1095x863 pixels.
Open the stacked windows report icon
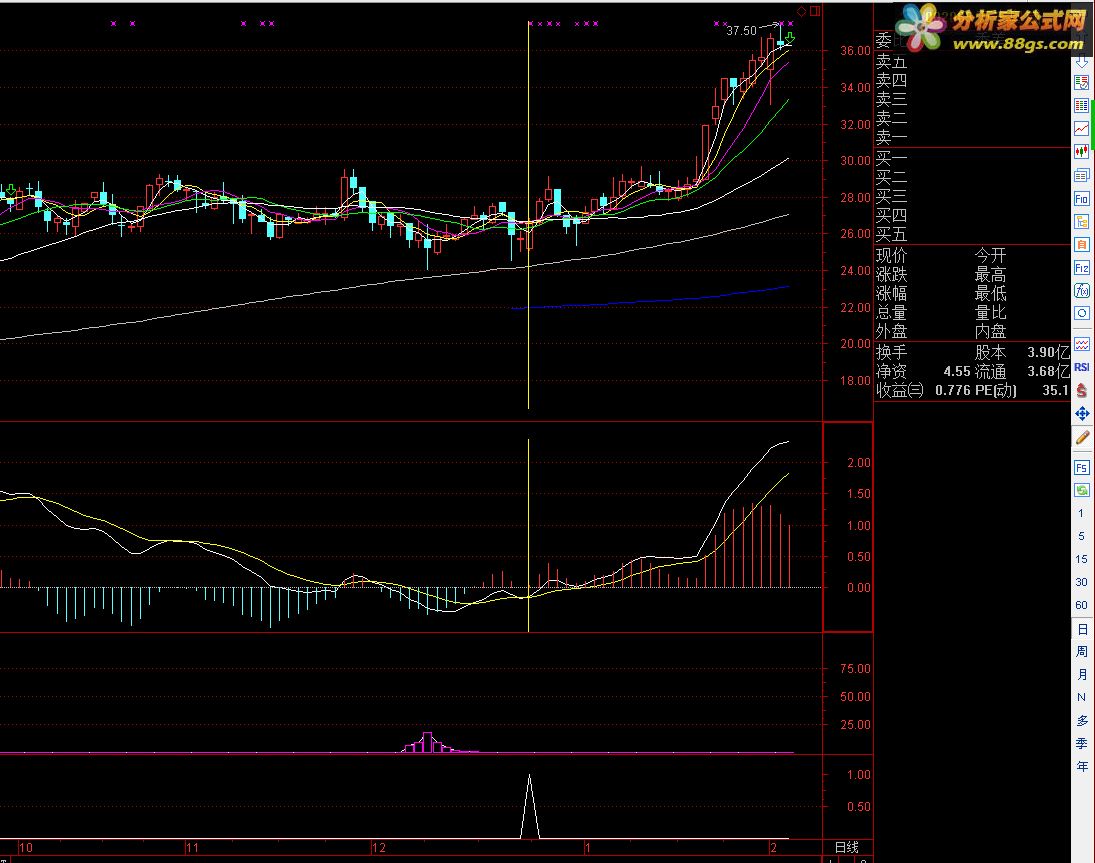(1081, 175)
